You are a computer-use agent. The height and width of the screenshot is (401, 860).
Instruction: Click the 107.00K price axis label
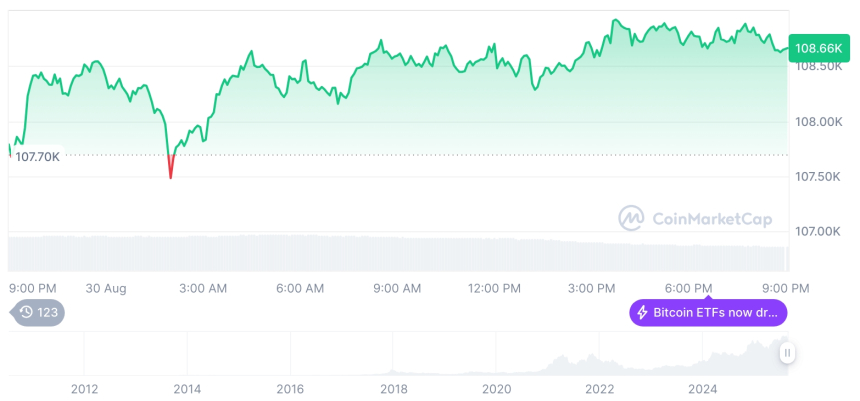coord(818,231)
